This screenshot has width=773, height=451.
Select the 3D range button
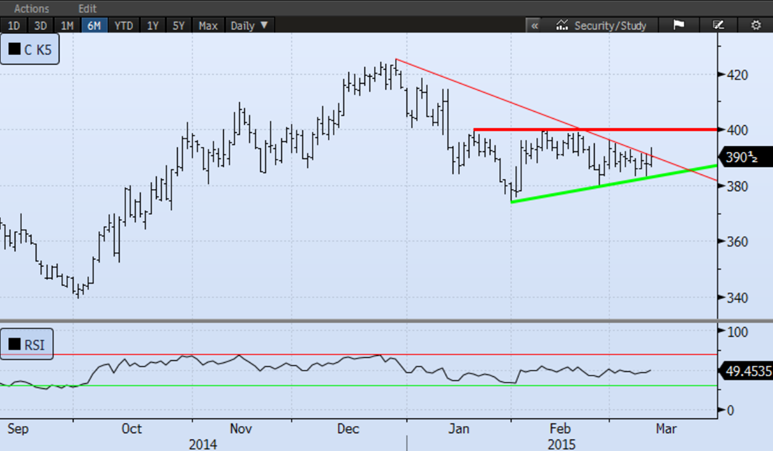click(40, 25)
